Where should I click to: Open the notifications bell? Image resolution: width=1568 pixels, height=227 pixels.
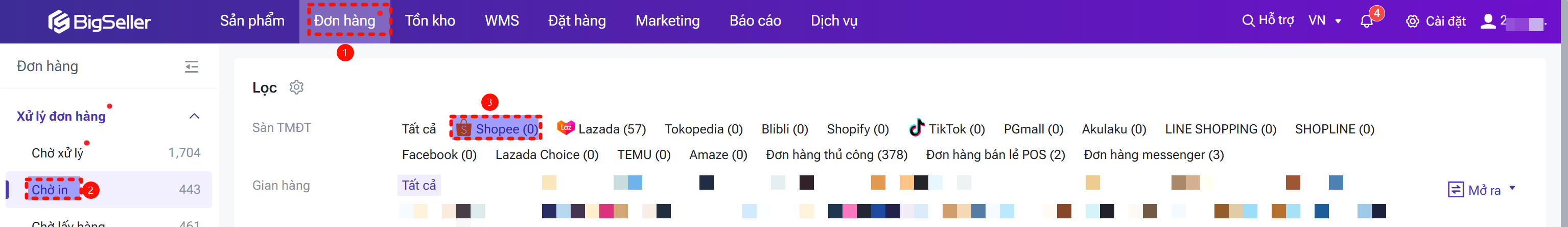[1366, 21]
